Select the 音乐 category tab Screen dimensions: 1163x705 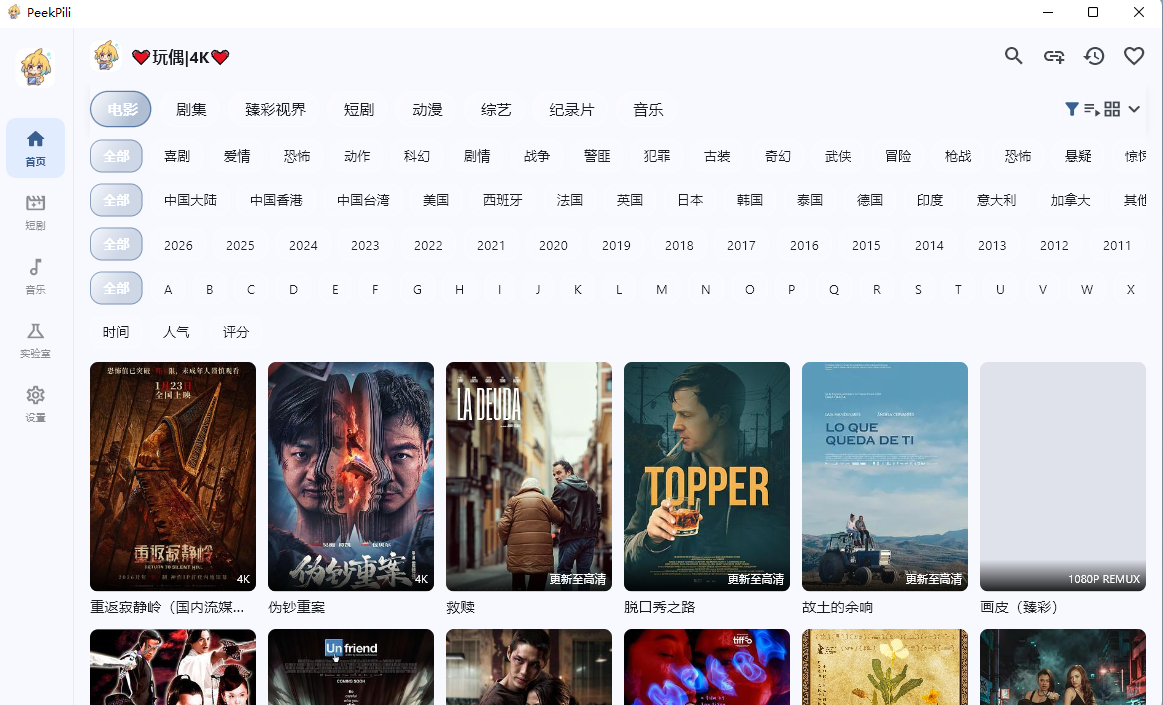coord(648,110)
